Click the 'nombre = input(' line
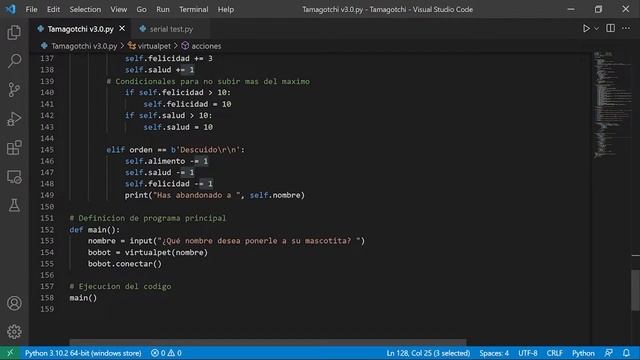640x360 pixels. [x=227, y=241]
